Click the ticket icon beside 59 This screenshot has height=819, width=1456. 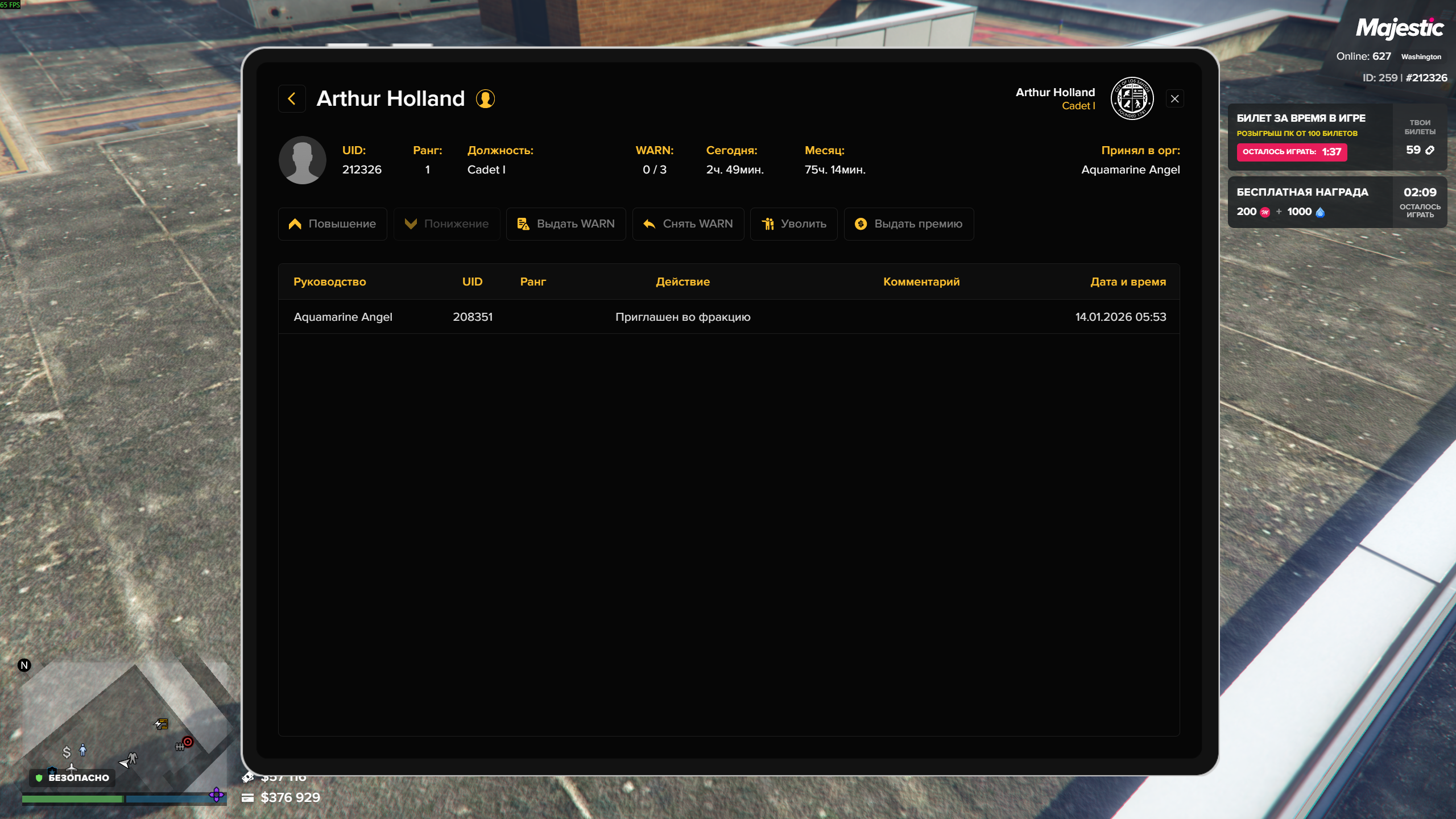1430,150
